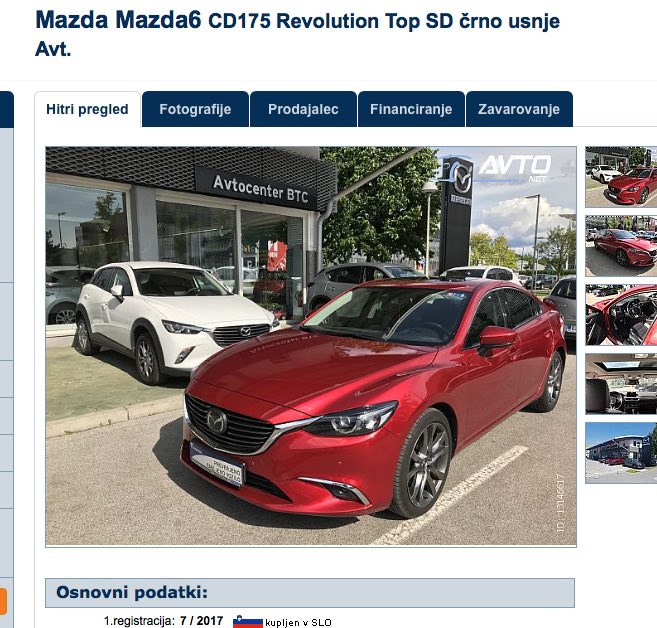Click the AVTO.NET watermark logo

click(515, 168)
